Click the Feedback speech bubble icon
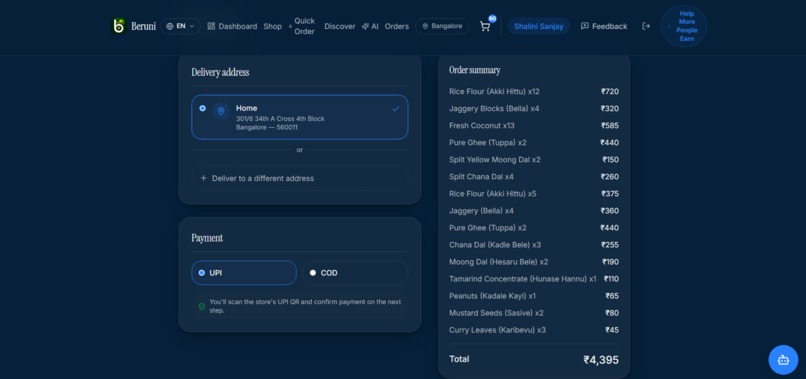806x379 pixels. 584,26
